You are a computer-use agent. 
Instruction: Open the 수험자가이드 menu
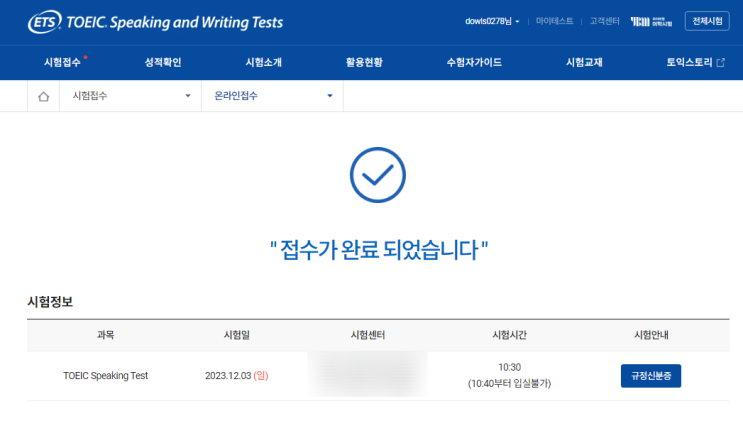[x=474, y=63]
